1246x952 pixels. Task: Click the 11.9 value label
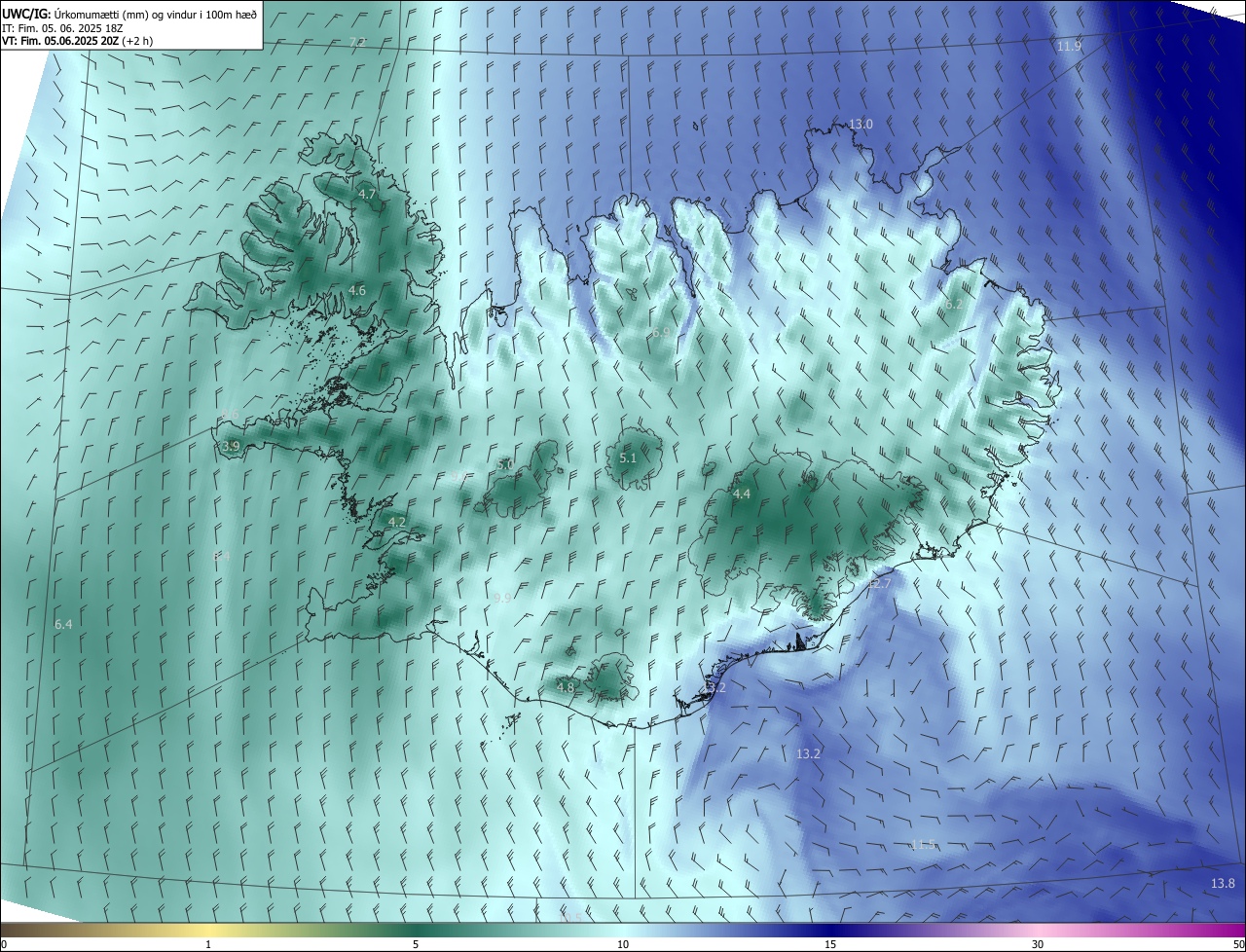(1069, 46)
